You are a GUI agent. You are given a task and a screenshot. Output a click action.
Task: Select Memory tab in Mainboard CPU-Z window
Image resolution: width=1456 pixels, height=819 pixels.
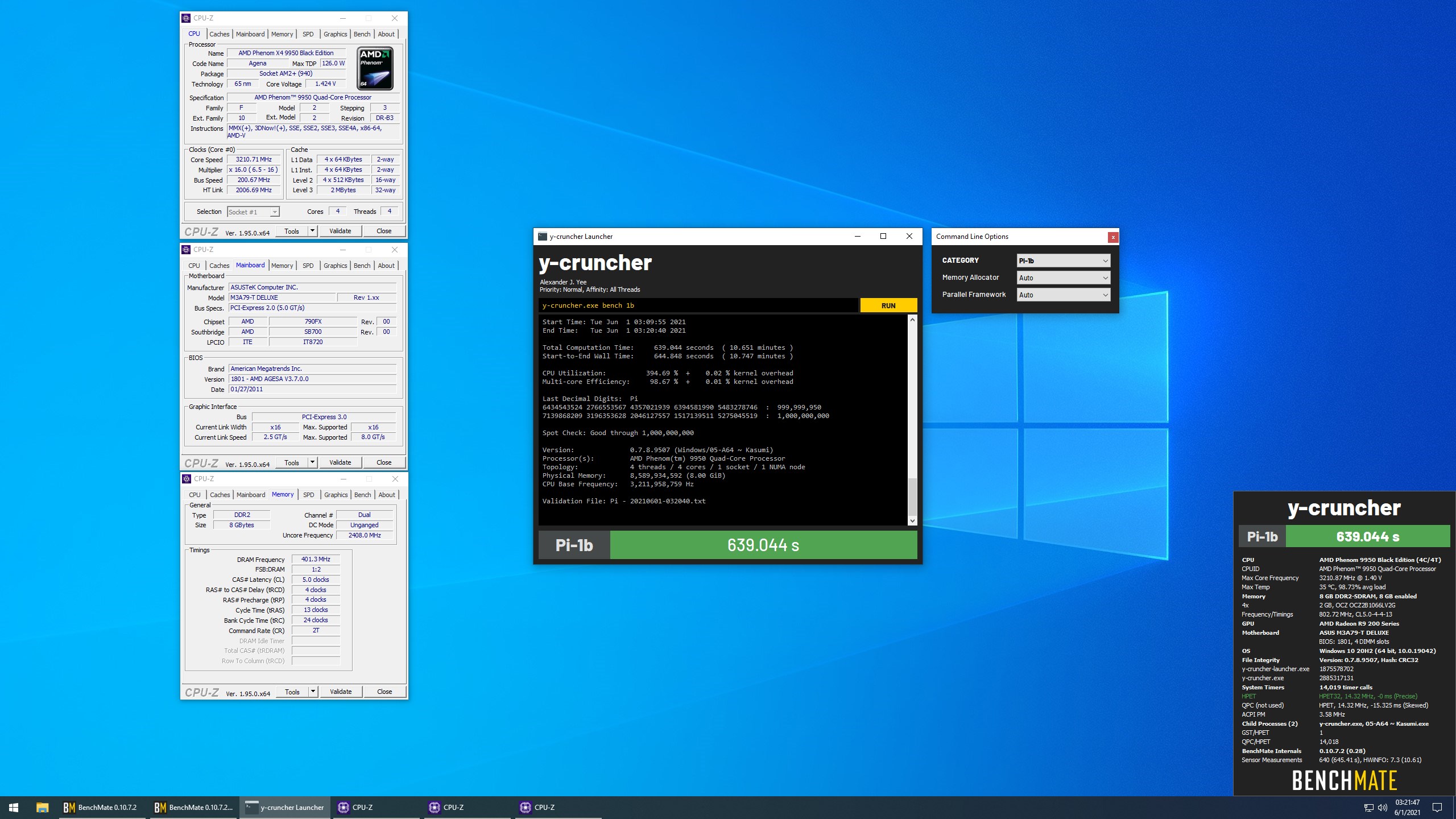tap(282, 266)
